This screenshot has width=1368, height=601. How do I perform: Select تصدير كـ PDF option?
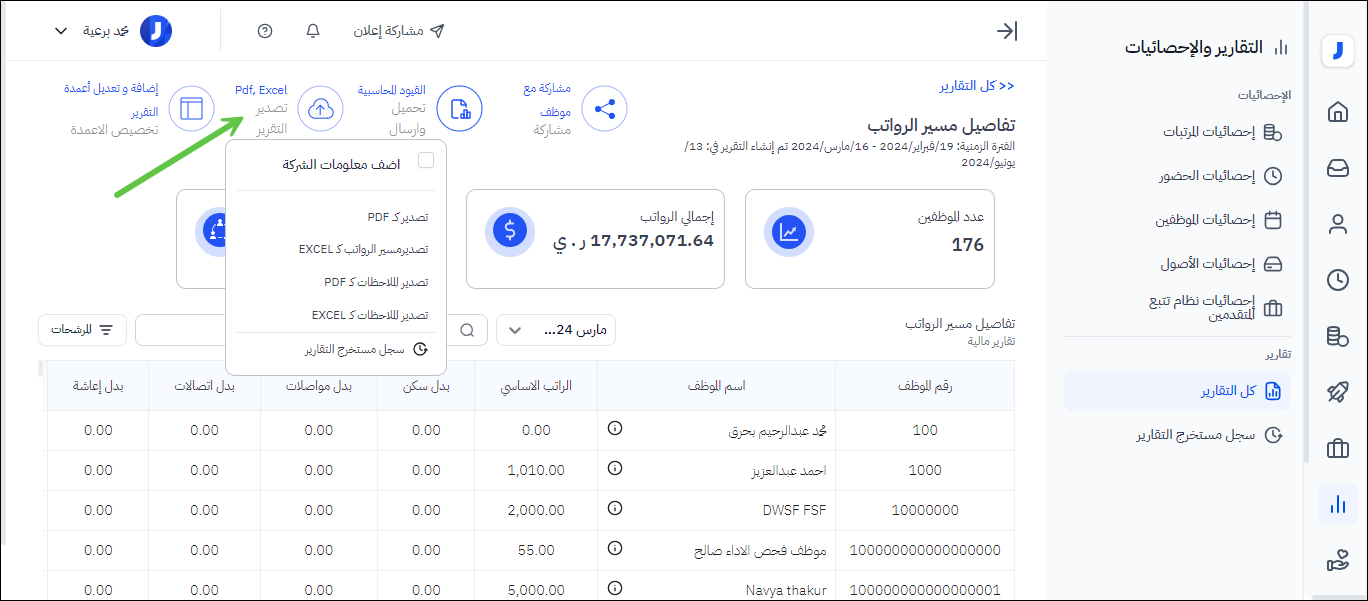[x=397, y=217]
